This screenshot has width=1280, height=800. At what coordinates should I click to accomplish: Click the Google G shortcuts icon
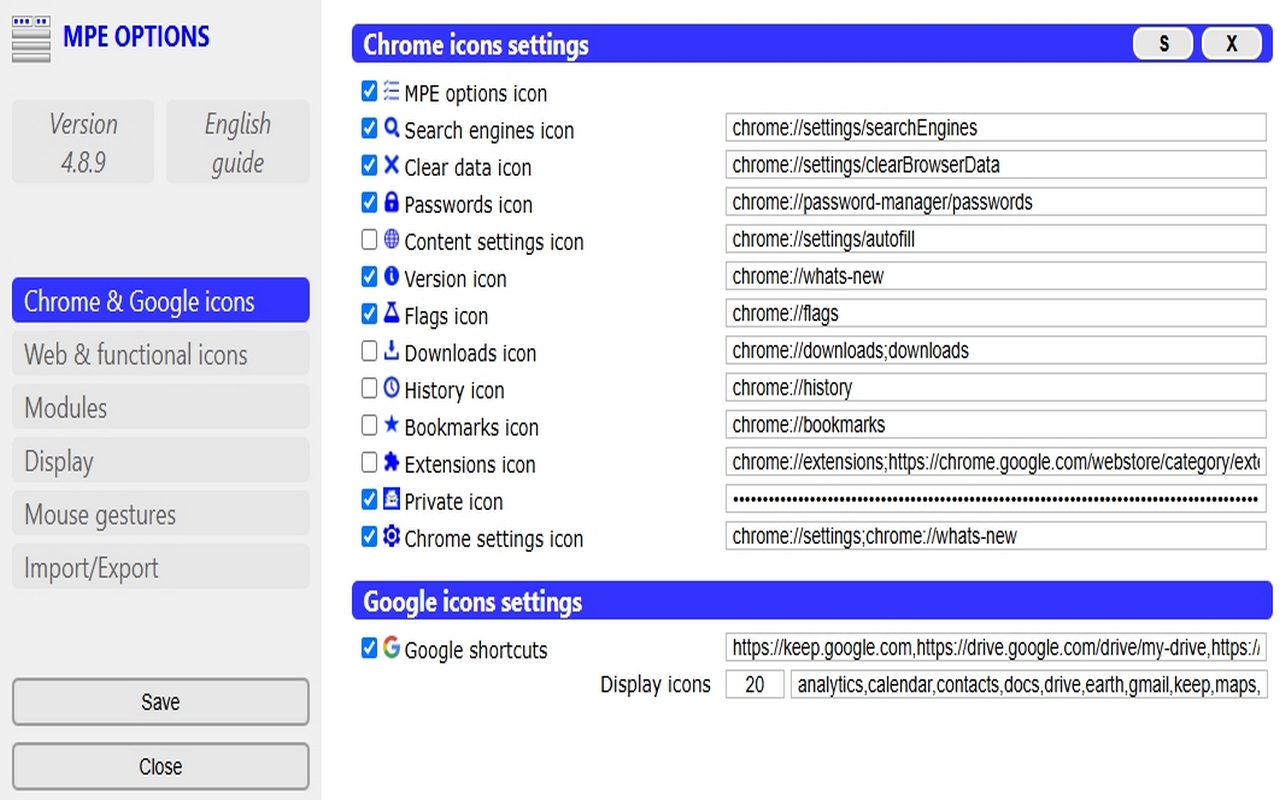click(x=391, y=648)
